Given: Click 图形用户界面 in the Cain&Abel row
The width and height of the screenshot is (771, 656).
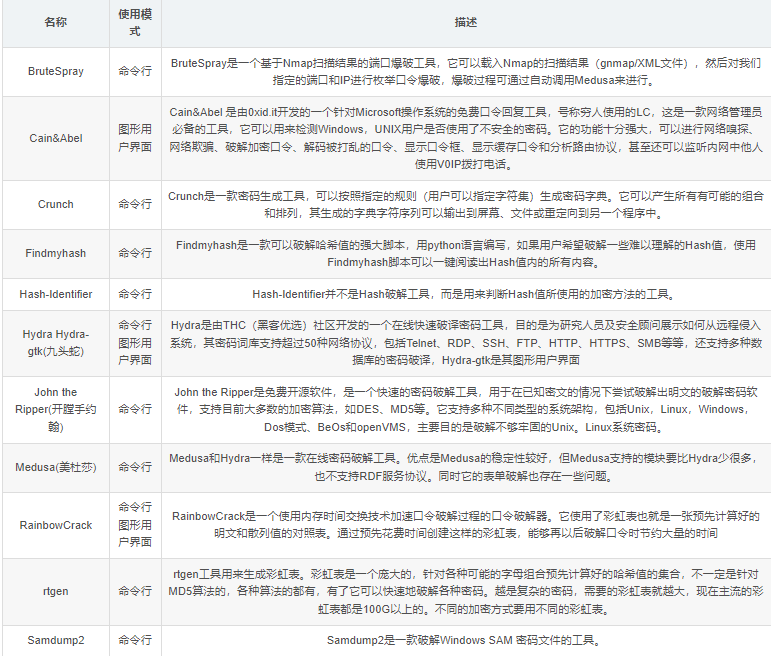Looking at the screenshot, I should pos(135,138).
